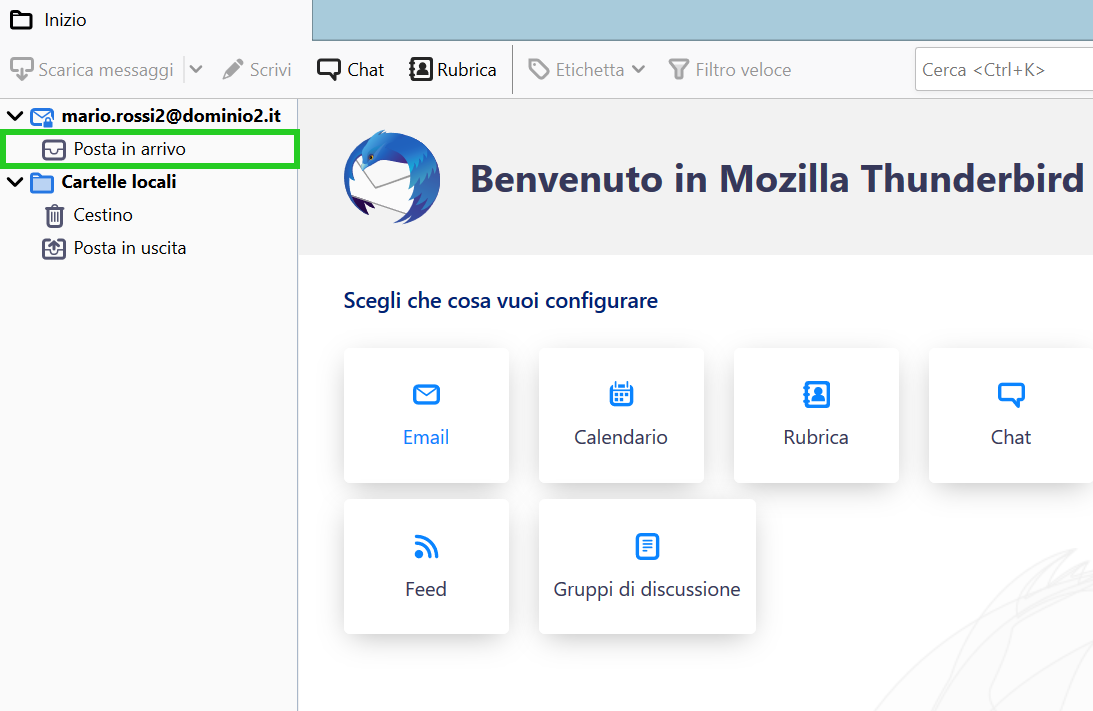Viewport: 1093px width, 711px height.
Task: Open the Posta in arrivo folder
Action: point(151,149)
